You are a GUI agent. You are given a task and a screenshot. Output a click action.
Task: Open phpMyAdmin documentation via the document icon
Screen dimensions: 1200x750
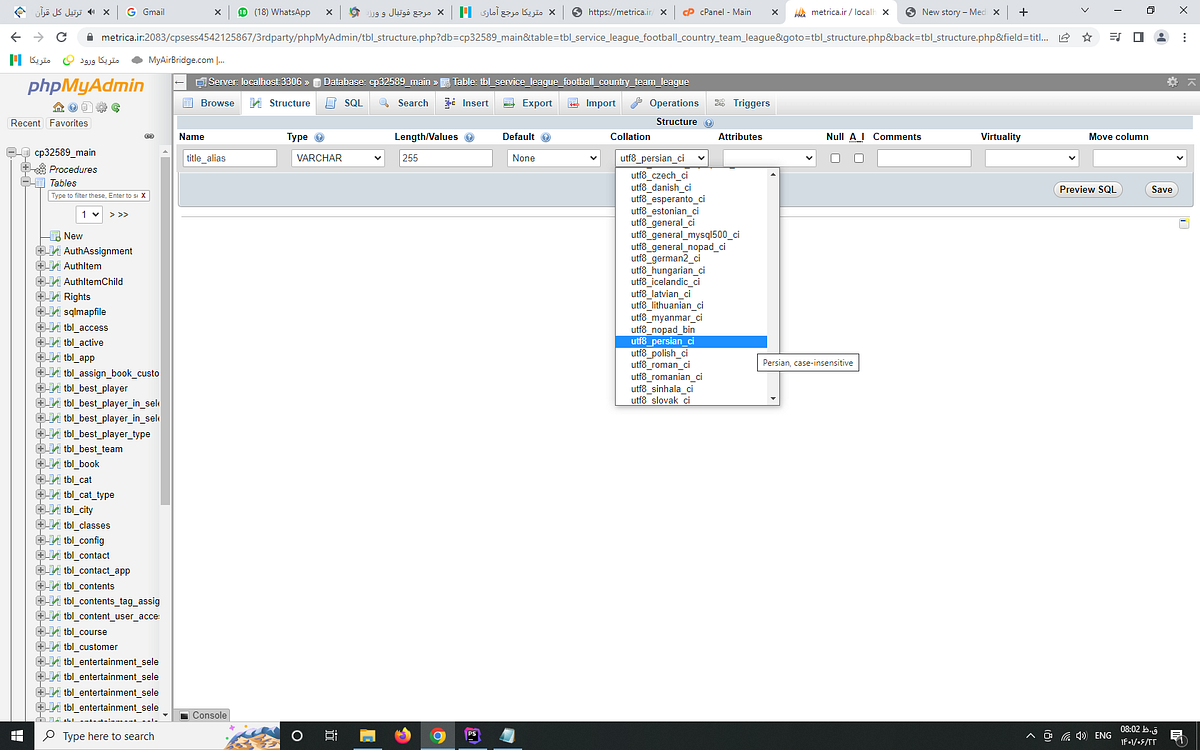tap(87, 107)
